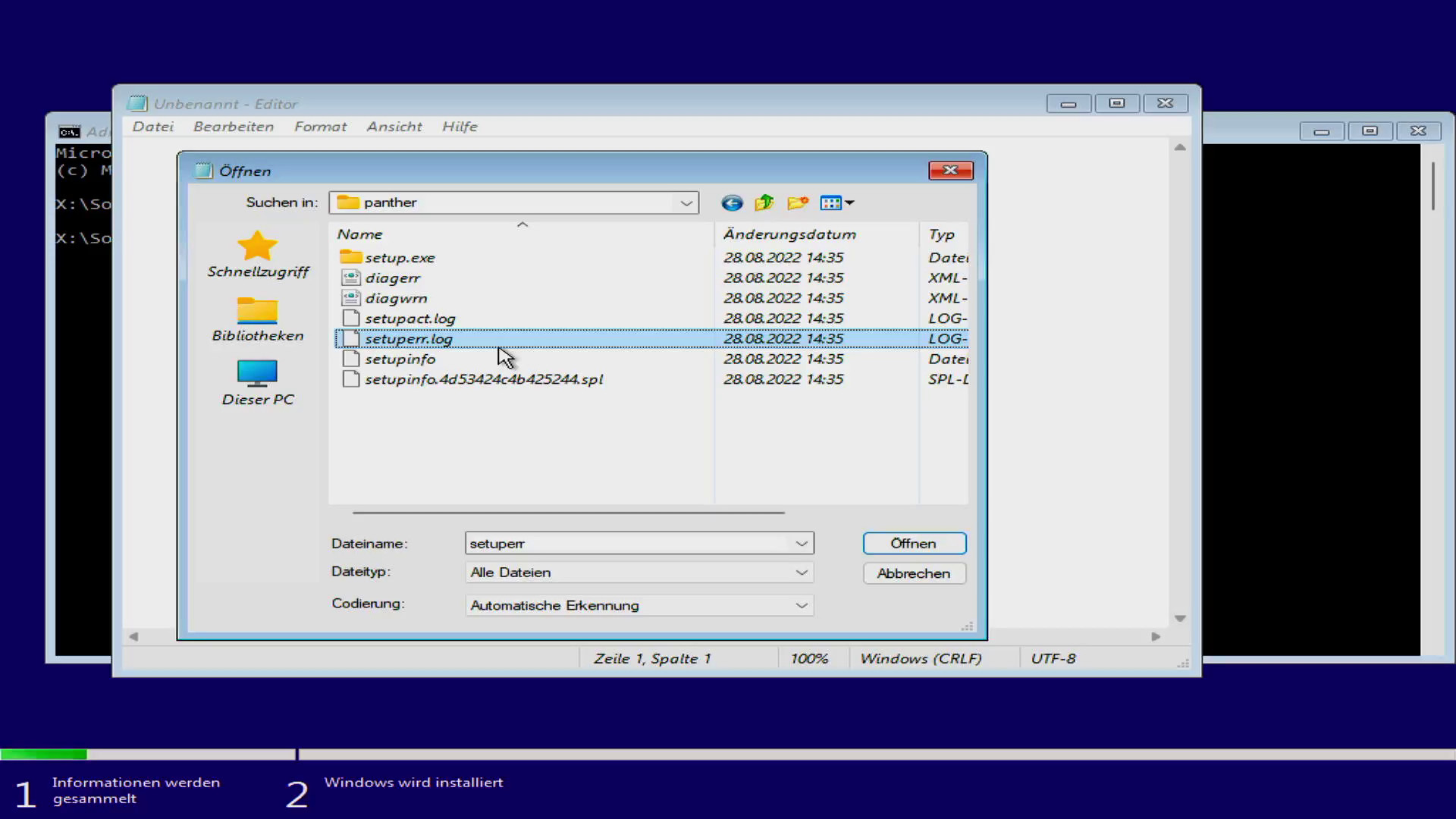Click 'Zeile 1, Spalte 1' in status bar
This screenshot has width=1456, height=819.
(x=652, y=659)
